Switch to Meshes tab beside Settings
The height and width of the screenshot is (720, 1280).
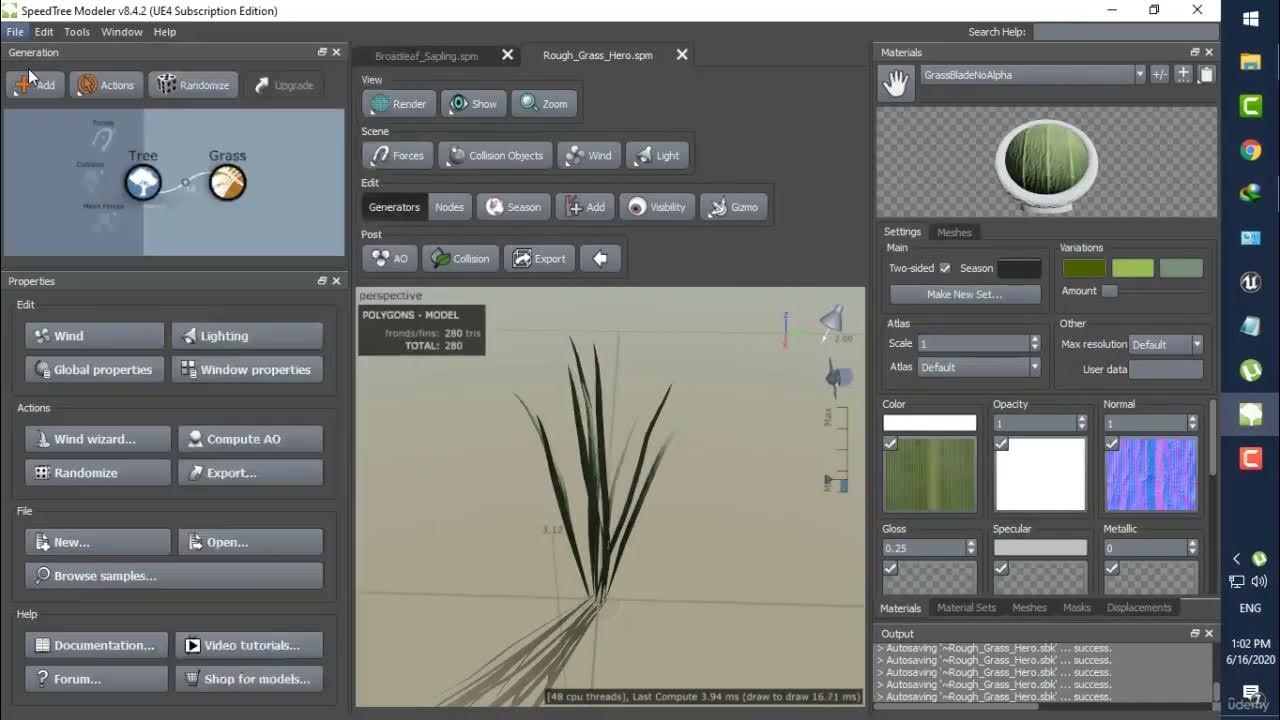[x=954, y=232]
